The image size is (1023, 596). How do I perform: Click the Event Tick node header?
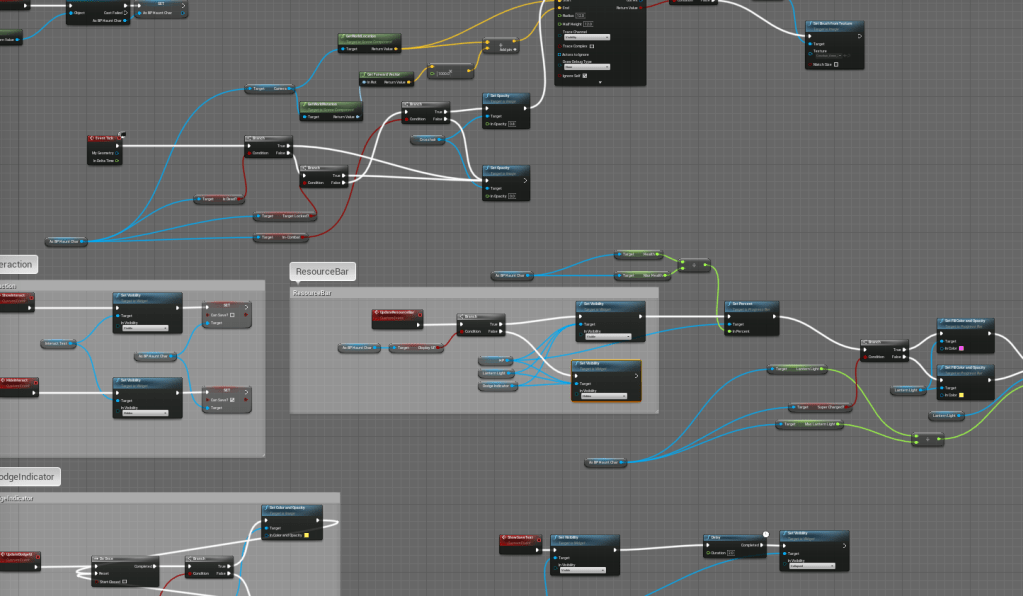click(x=104, y=138)
